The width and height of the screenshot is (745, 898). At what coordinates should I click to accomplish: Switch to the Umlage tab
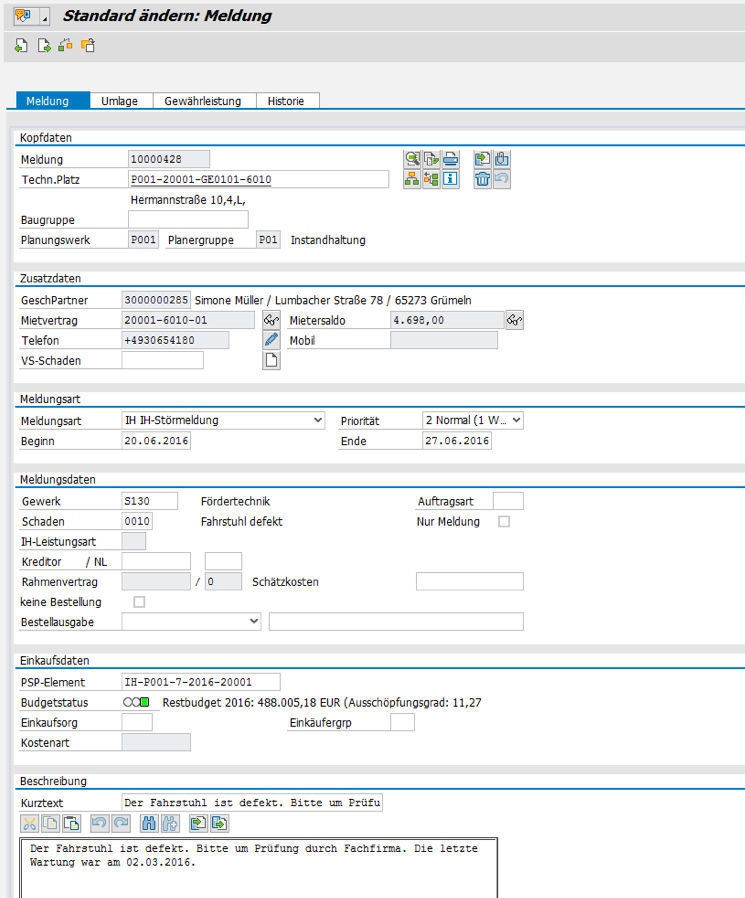[x=120, y=101]
